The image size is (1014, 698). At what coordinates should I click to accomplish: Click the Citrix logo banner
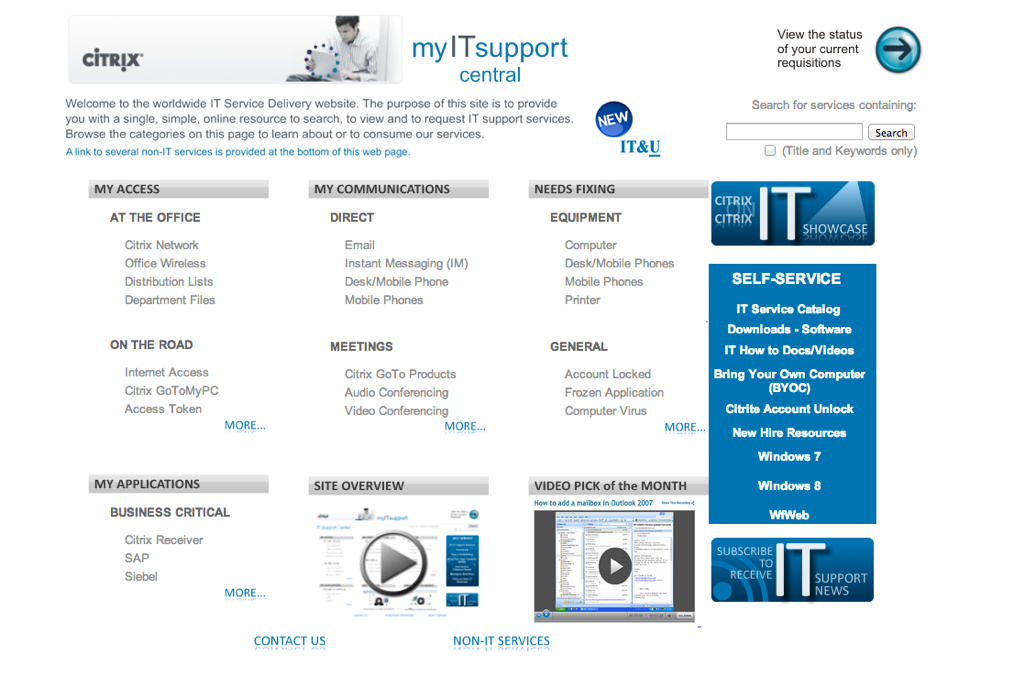[234, 50]
